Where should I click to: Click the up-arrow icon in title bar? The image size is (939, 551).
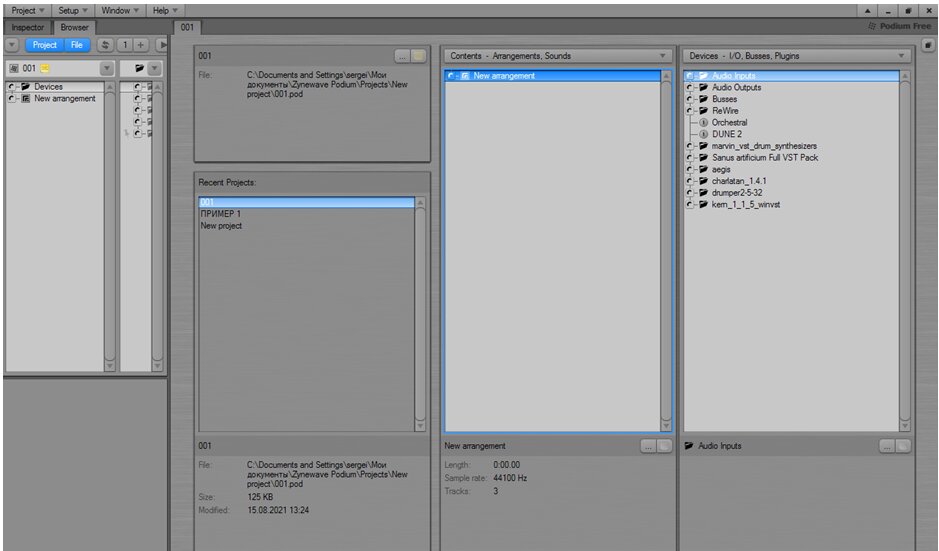[867, 11]
